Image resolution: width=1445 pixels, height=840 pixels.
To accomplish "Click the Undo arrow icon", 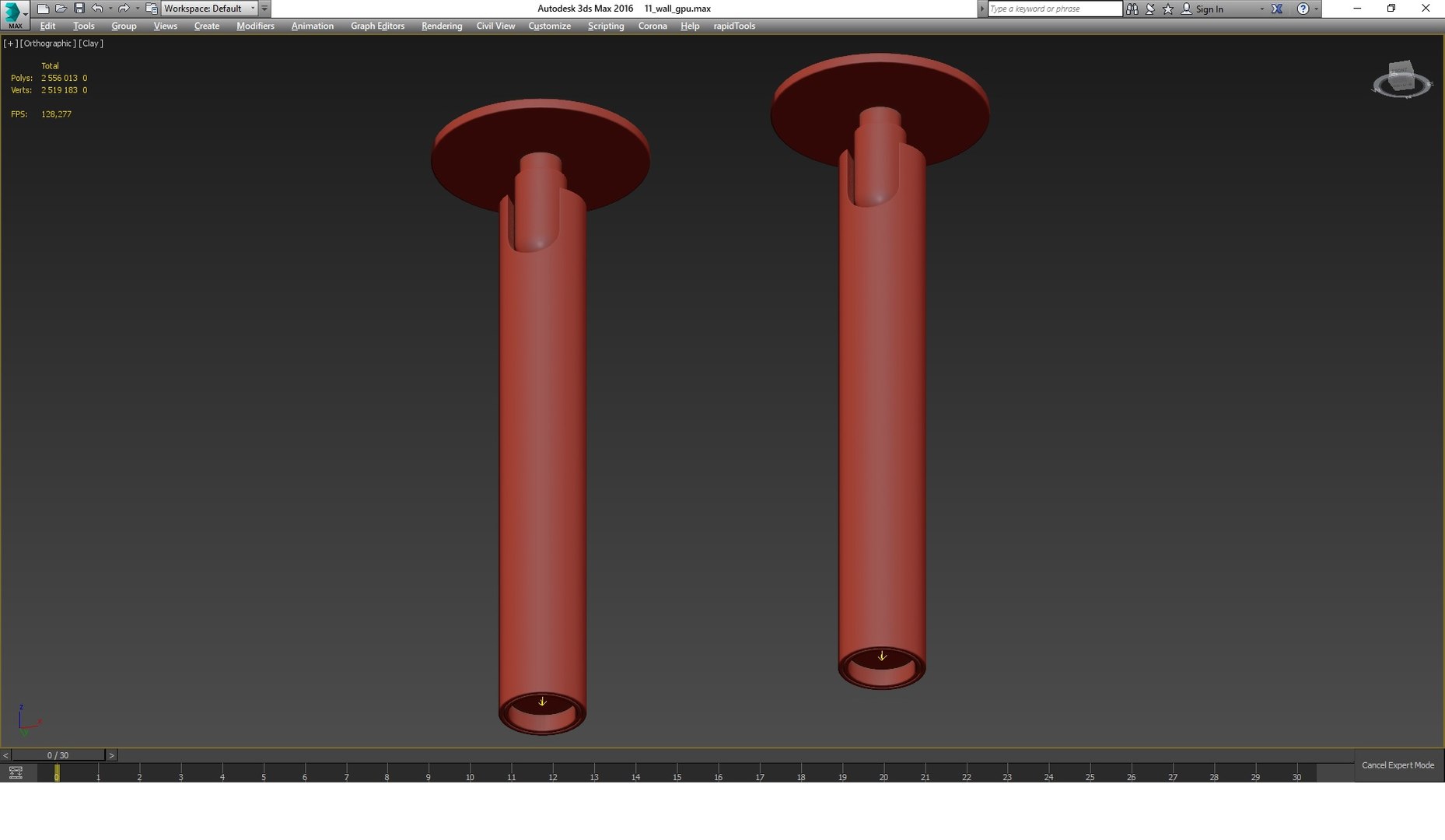I will [x=97, y=9].
